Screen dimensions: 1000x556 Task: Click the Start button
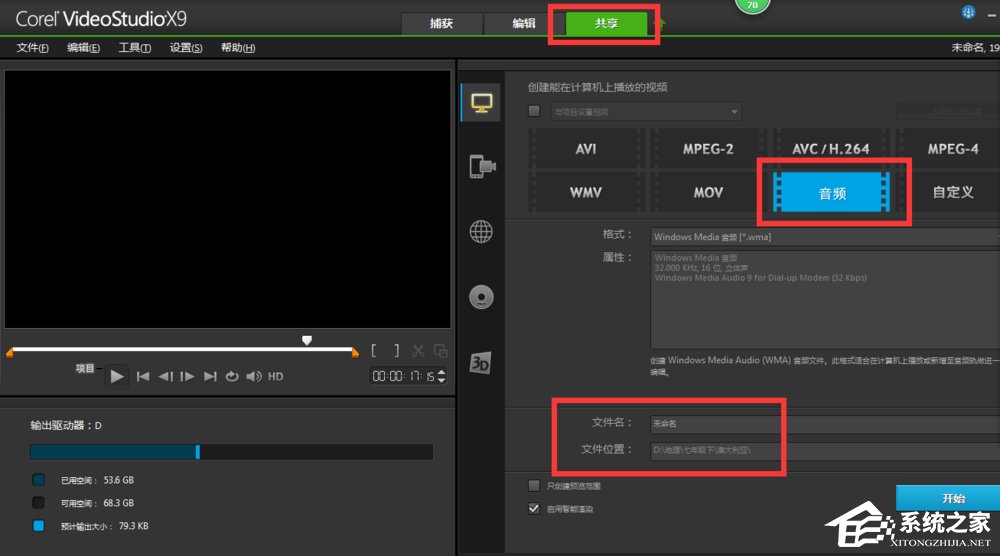click(948, 498)
